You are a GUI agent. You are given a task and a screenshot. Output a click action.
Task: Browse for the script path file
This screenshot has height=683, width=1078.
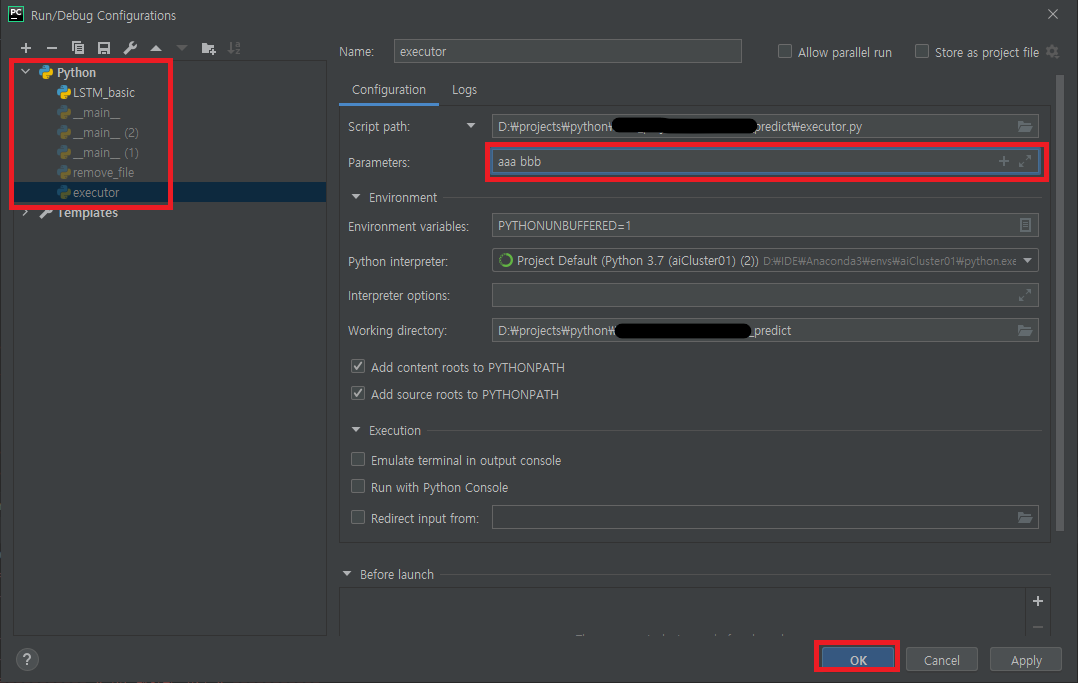[1024, 126]
